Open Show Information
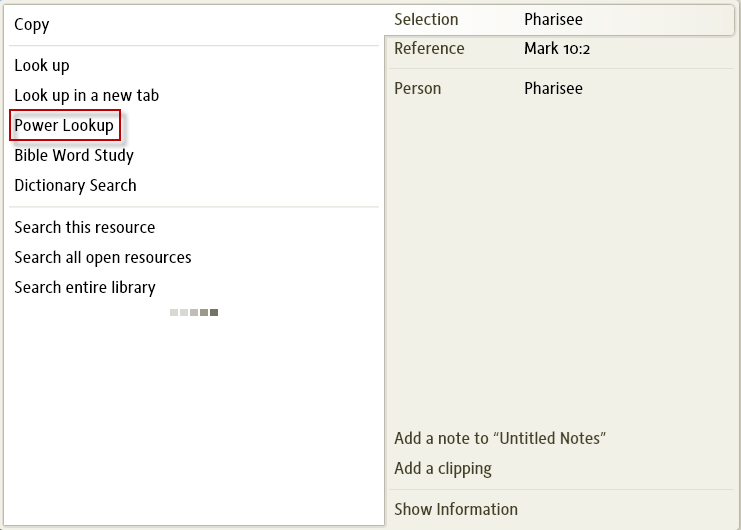 tap(456, 510)
